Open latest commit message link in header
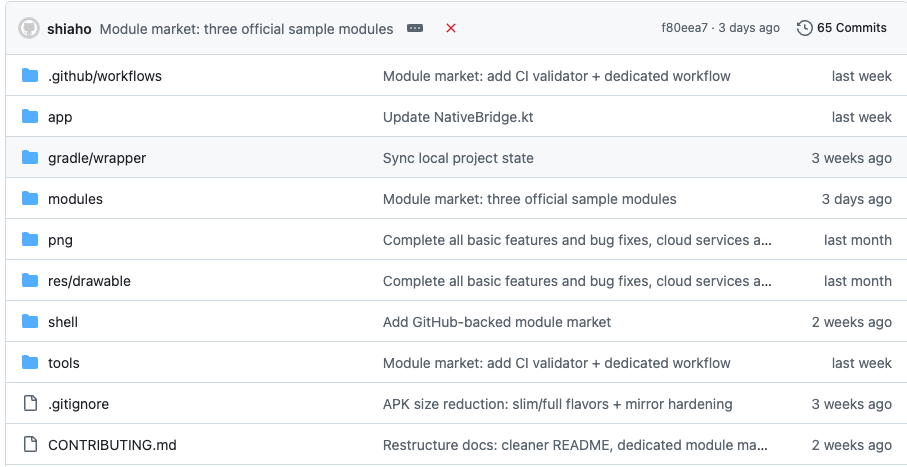Viewport: 907px width, 467px height. (x=246, y=29)
